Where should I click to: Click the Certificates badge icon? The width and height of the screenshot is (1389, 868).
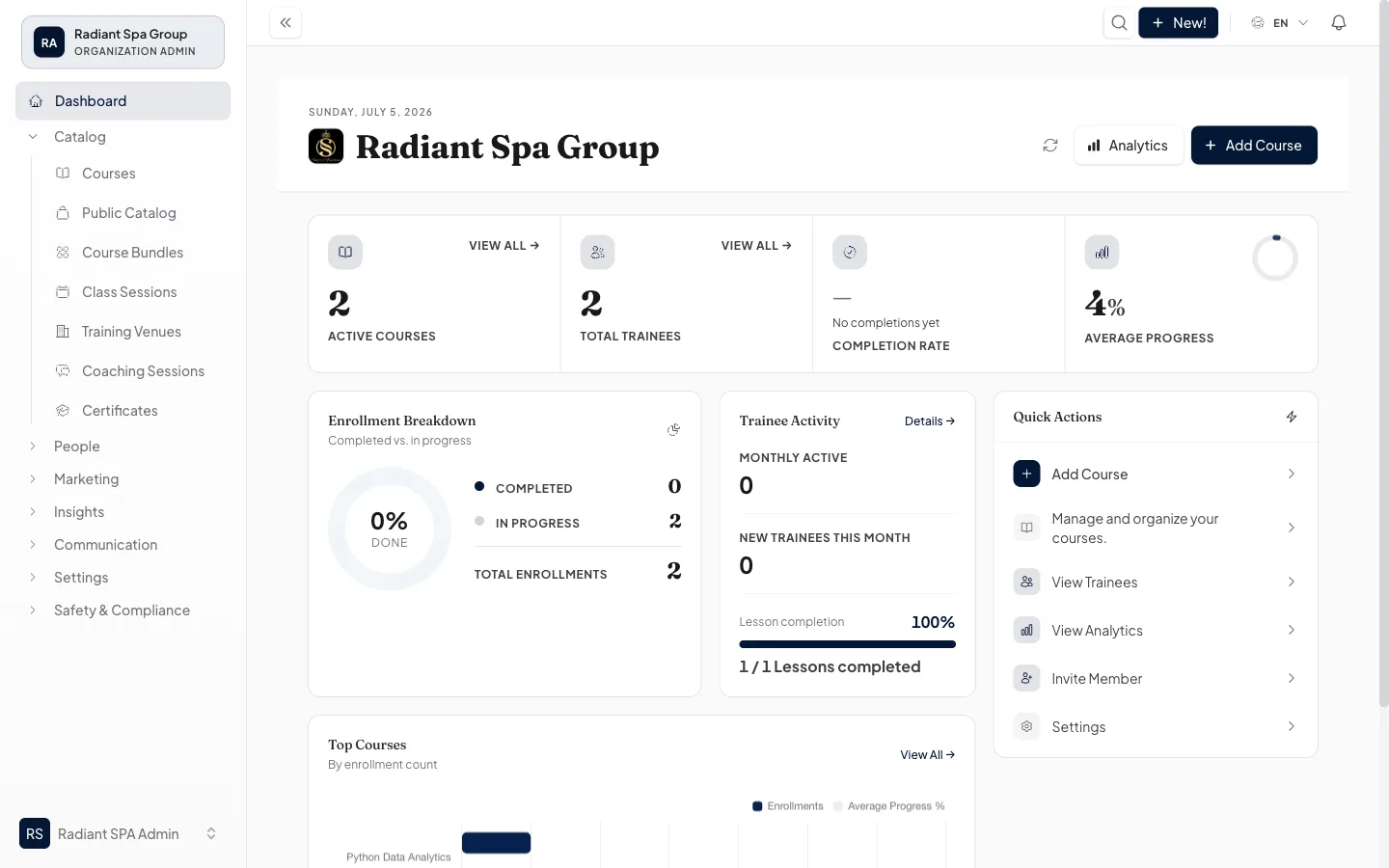click(x=63, y=411)
